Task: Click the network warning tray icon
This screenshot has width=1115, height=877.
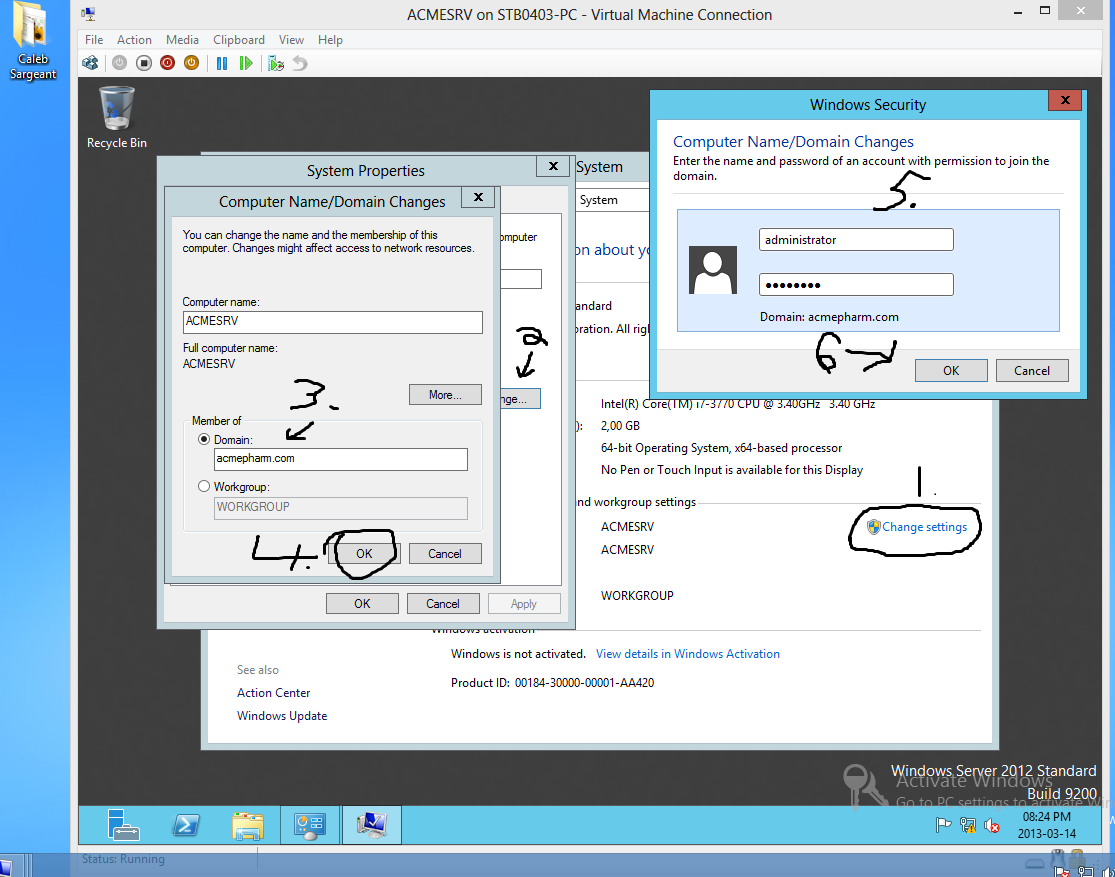Action: pyautogui.click(x=968, y=825)
